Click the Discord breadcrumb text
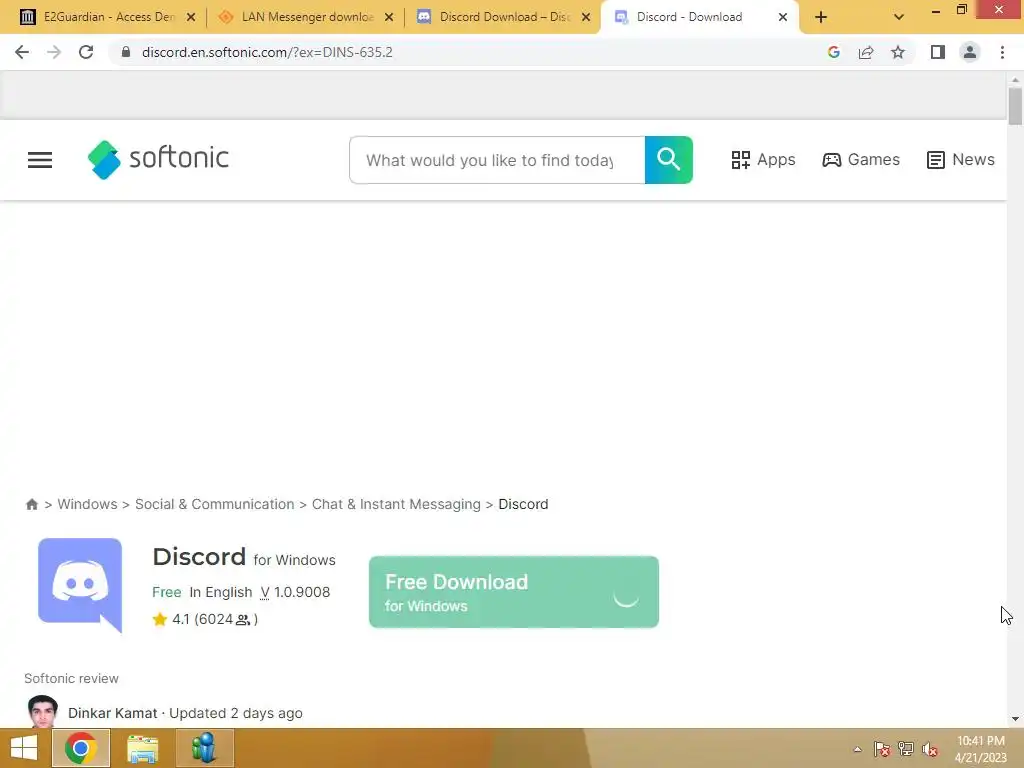This screenshot has width=1024, height=768. tap(523, 504)
